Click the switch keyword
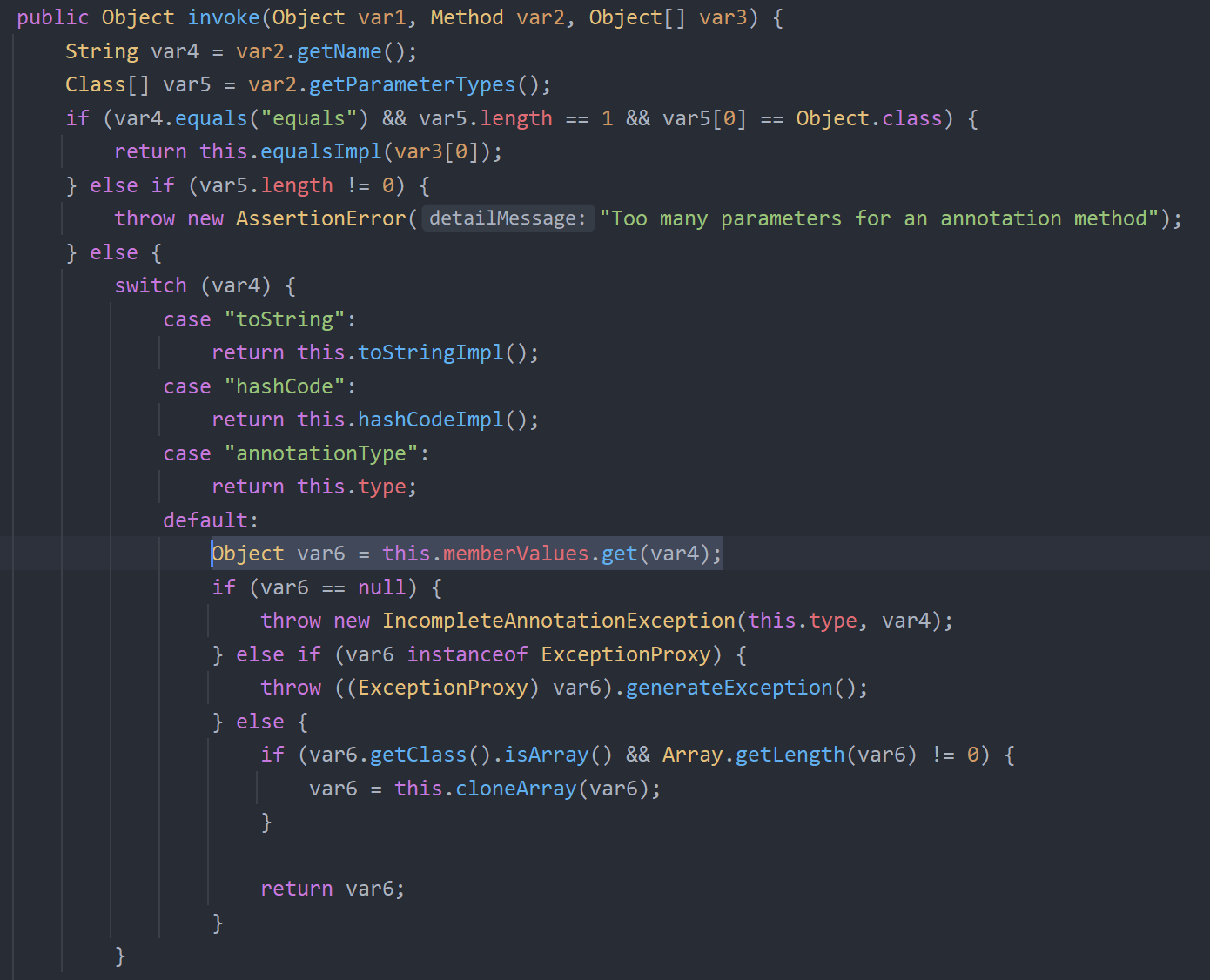This screenshot has height=980, width=1210. 151,285
